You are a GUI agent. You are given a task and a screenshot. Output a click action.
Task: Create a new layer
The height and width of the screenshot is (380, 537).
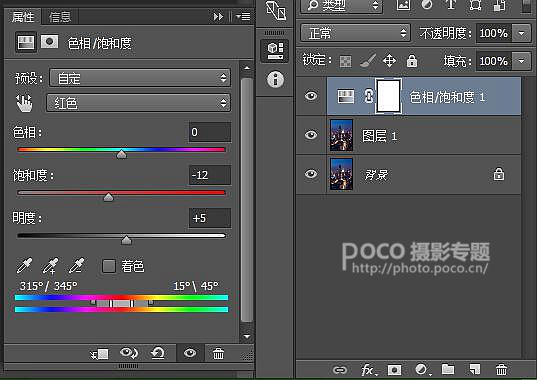(x=475, y=369)
